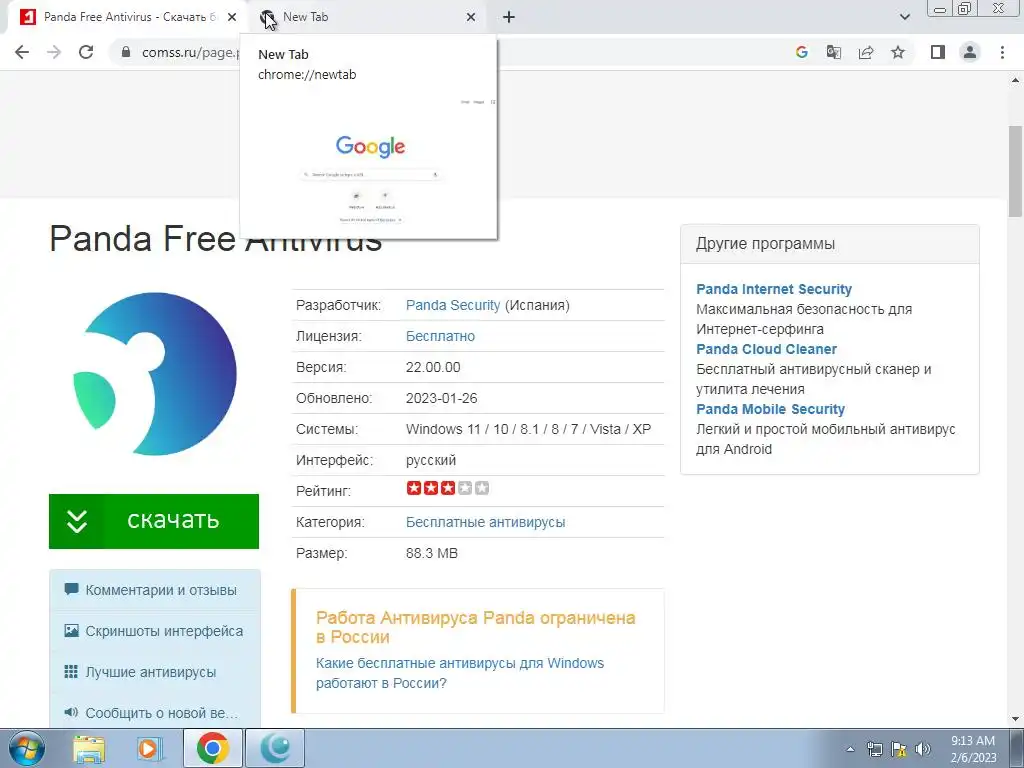
Task: Click the padlock site info icon
Action: (x=127, y=52)
